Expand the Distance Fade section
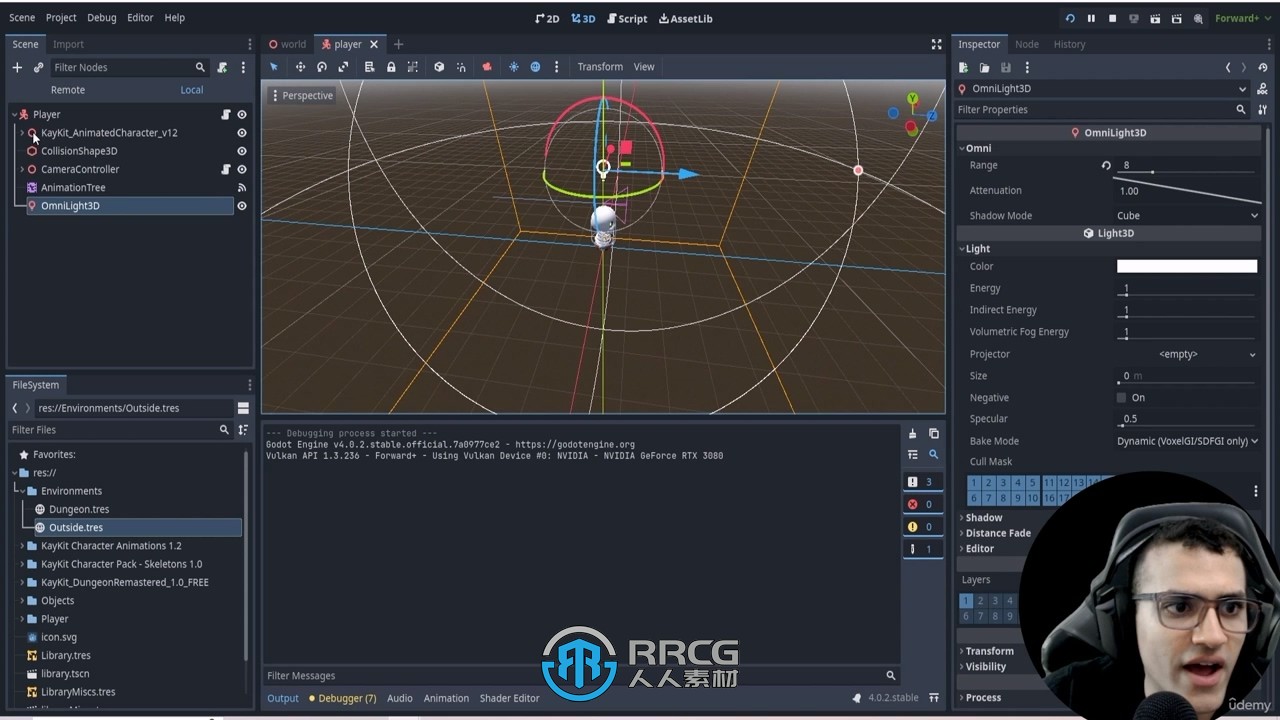This screenshot has height=720, width=1280. [998, 533]
